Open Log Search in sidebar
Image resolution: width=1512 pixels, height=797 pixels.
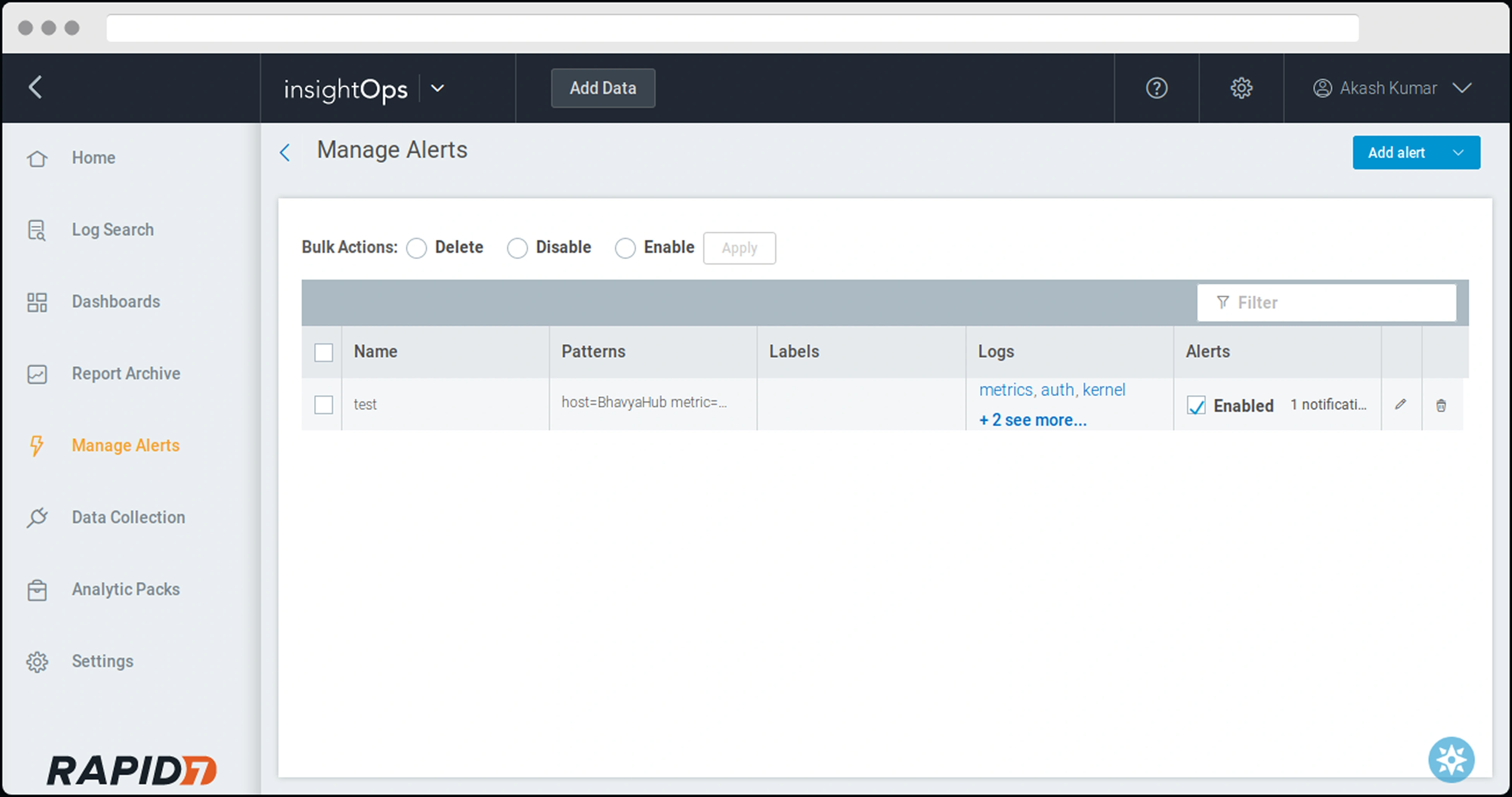(x=112, y=229)
